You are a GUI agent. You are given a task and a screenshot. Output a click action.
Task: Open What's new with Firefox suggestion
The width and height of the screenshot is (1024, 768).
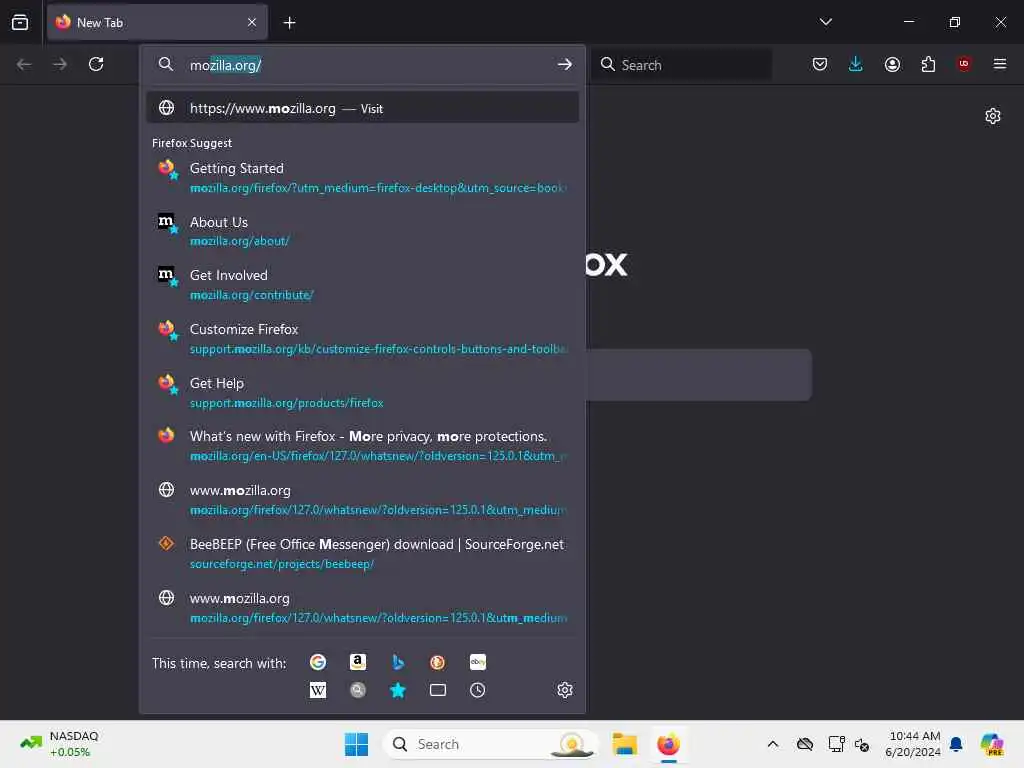(x=362, y=446)
